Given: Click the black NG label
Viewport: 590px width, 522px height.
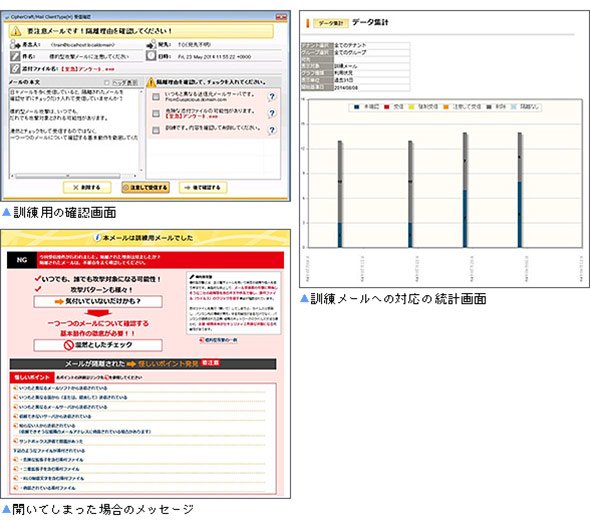Looking at the screenshot, I should pos(22,260).
